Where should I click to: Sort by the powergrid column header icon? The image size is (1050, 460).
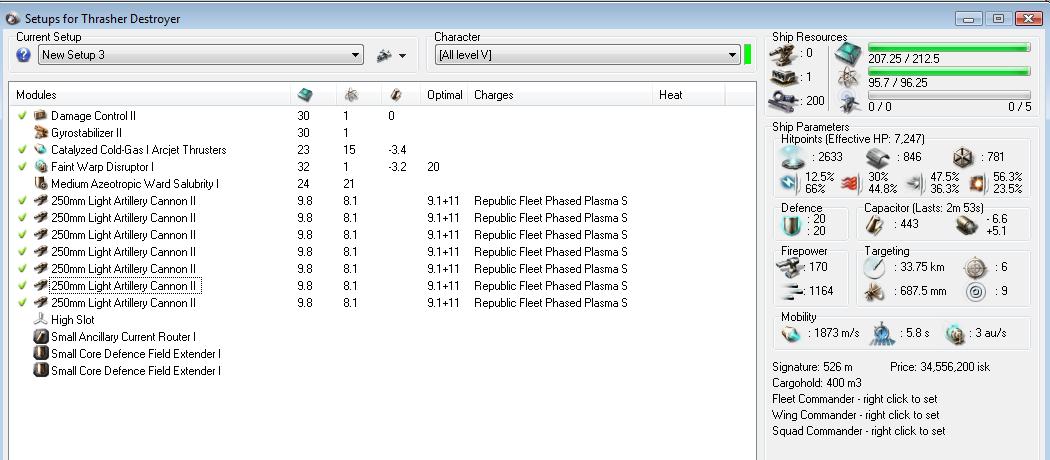pyautogui.click(x=351, y=95)
